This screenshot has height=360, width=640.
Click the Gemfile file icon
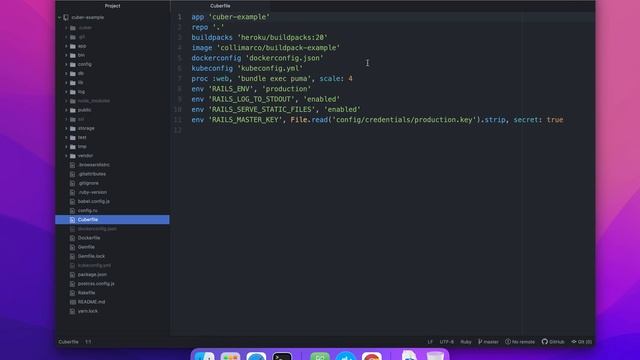72,247
